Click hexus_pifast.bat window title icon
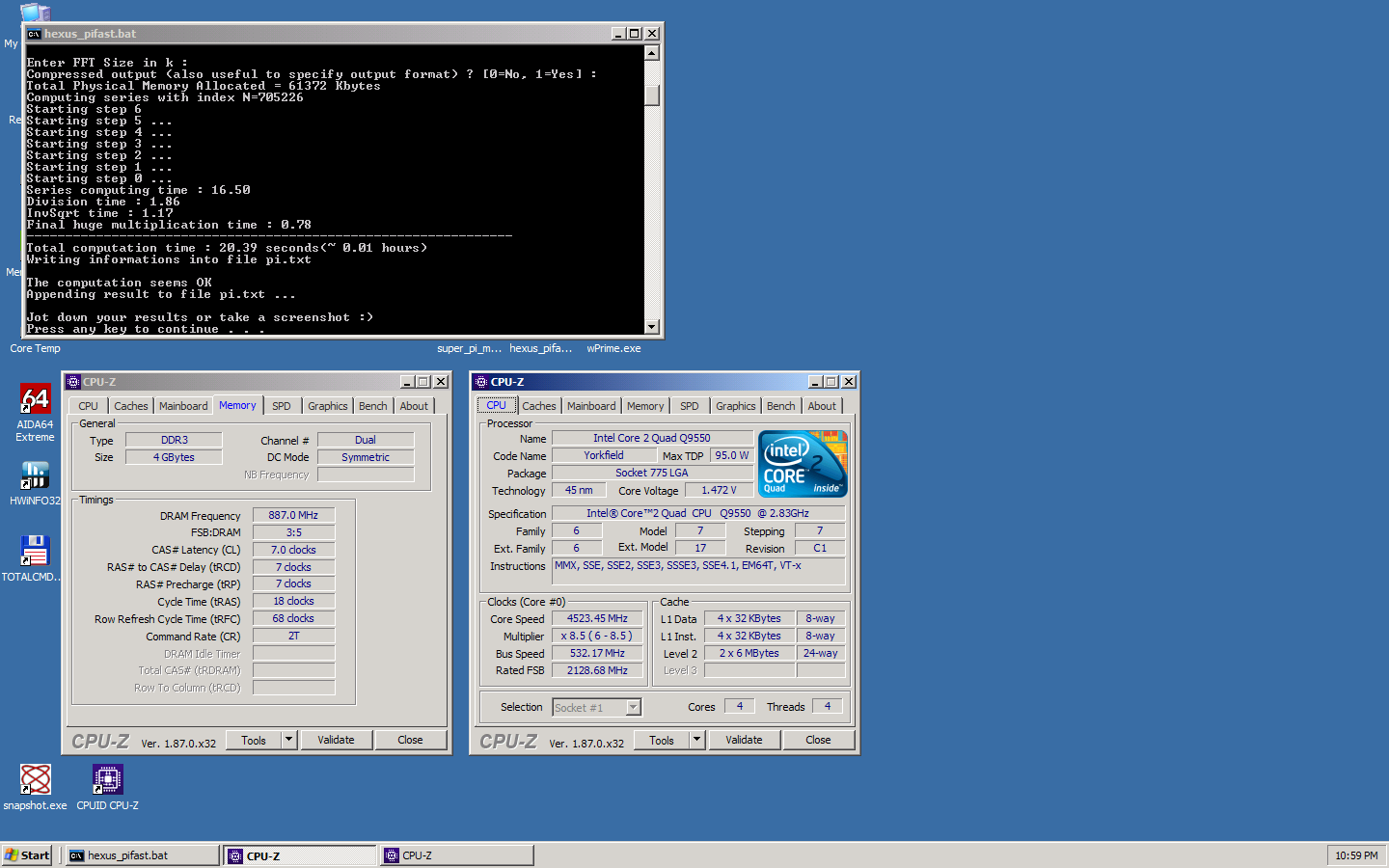Viewport: 1389px width, 868px height. pyautogui.click(x=34, y=34)
